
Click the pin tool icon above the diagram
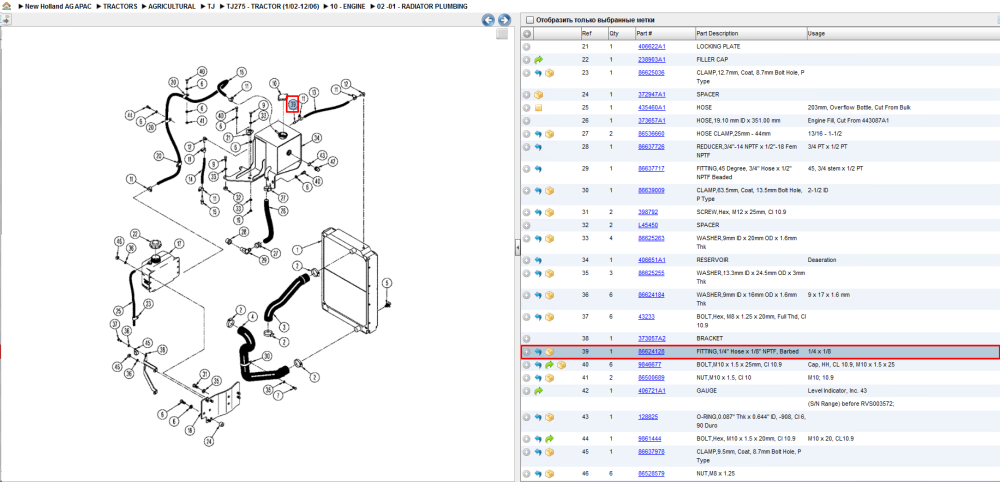[6, 20]
